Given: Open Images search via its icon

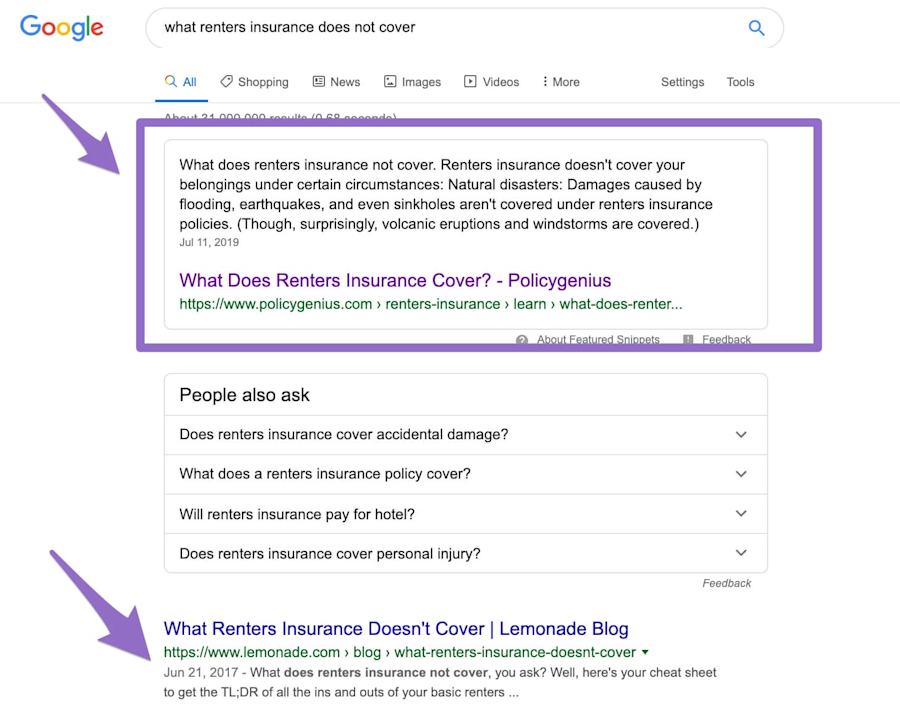Looking at the screenshot, I should 389,81.
